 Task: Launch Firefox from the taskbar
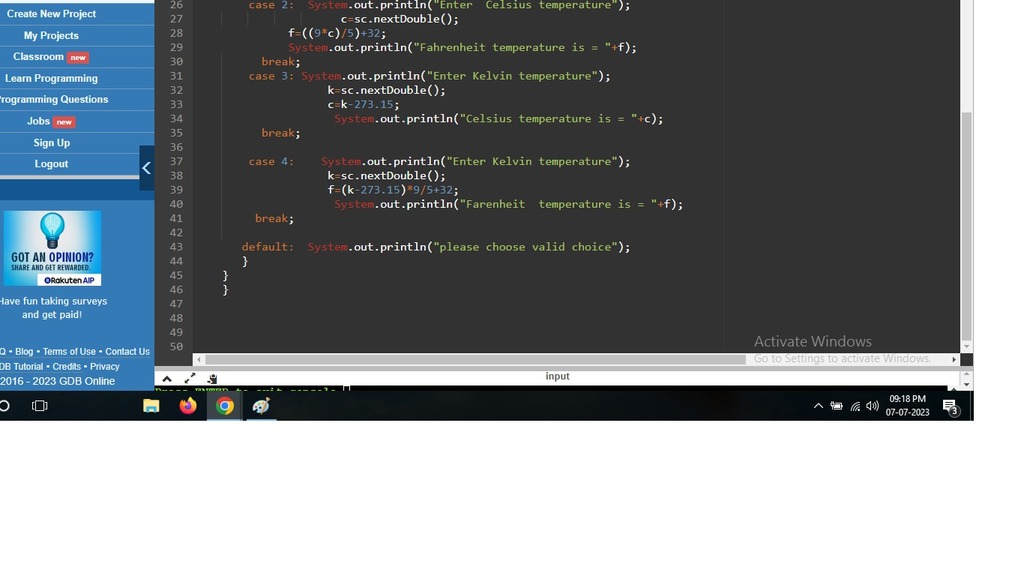(188, 406)
